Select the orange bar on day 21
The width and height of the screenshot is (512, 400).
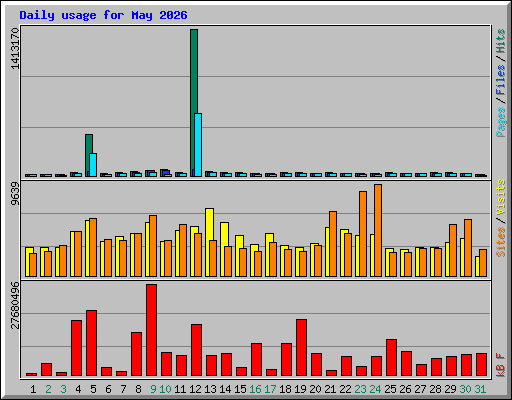coord(333,244)
